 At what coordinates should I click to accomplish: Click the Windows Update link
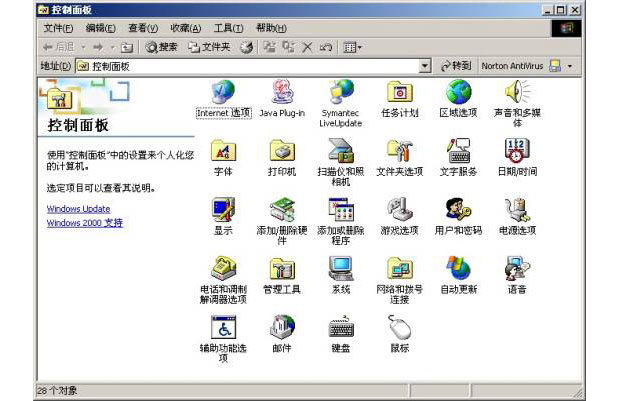pyautogui.click(x=78, y=209)
